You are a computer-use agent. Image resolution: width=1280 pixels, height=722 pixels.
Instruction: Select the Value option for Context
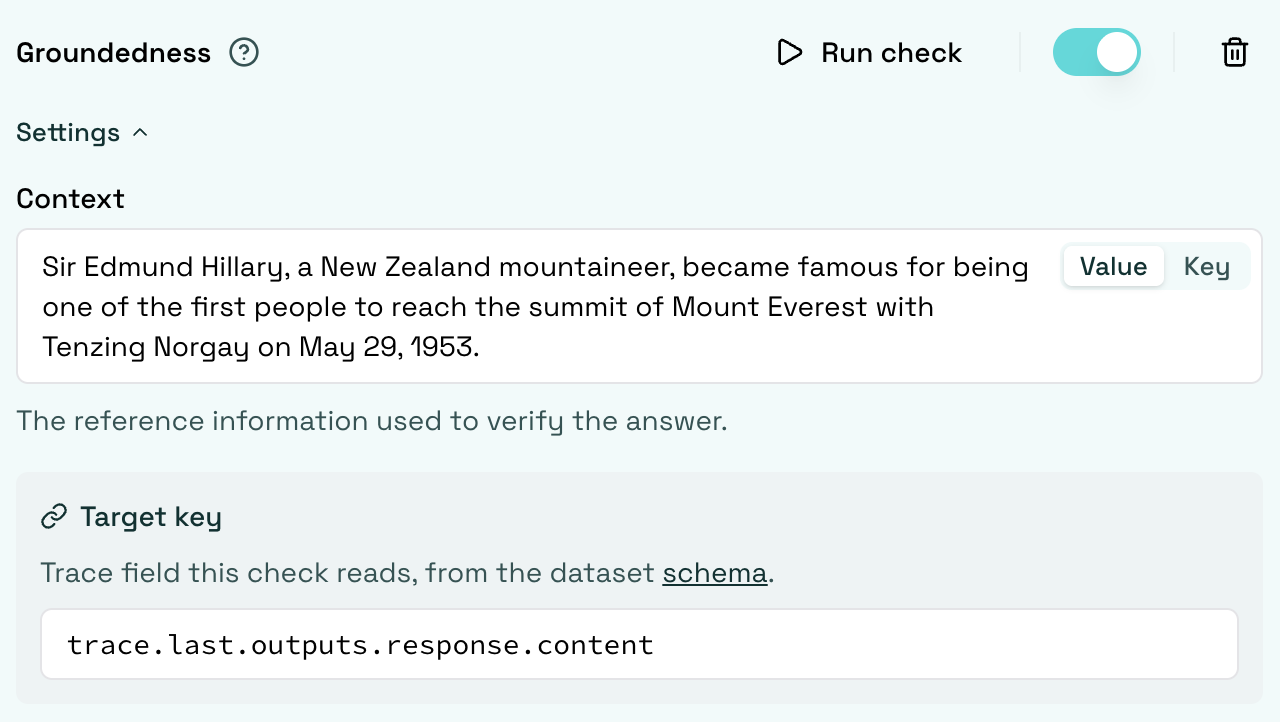pos(1113,266)
